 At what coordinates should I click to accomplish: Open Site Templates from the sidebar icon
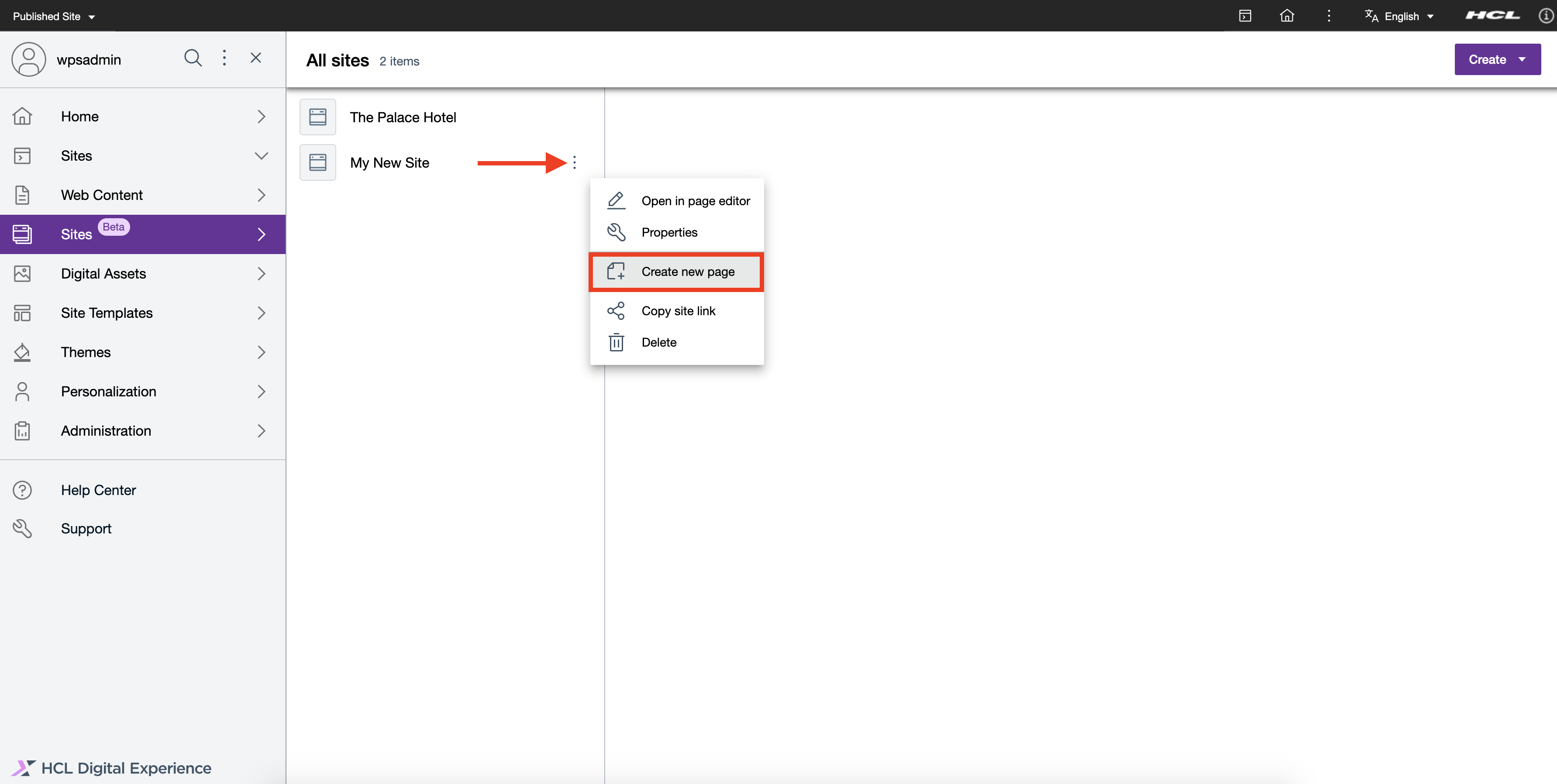[x=22, y=313]
